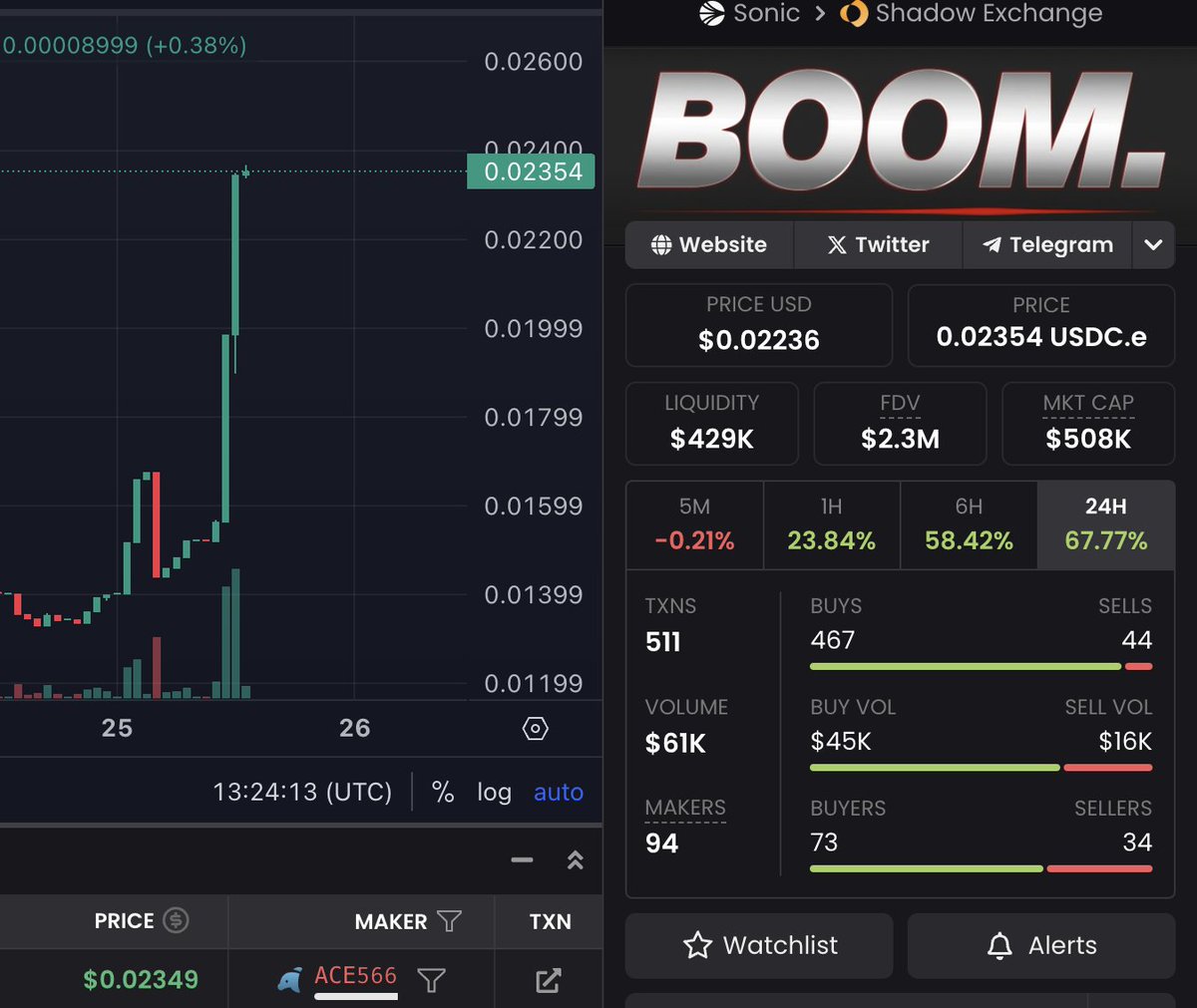Filter trades by ACE566 funnel icon

coord(431,980)
